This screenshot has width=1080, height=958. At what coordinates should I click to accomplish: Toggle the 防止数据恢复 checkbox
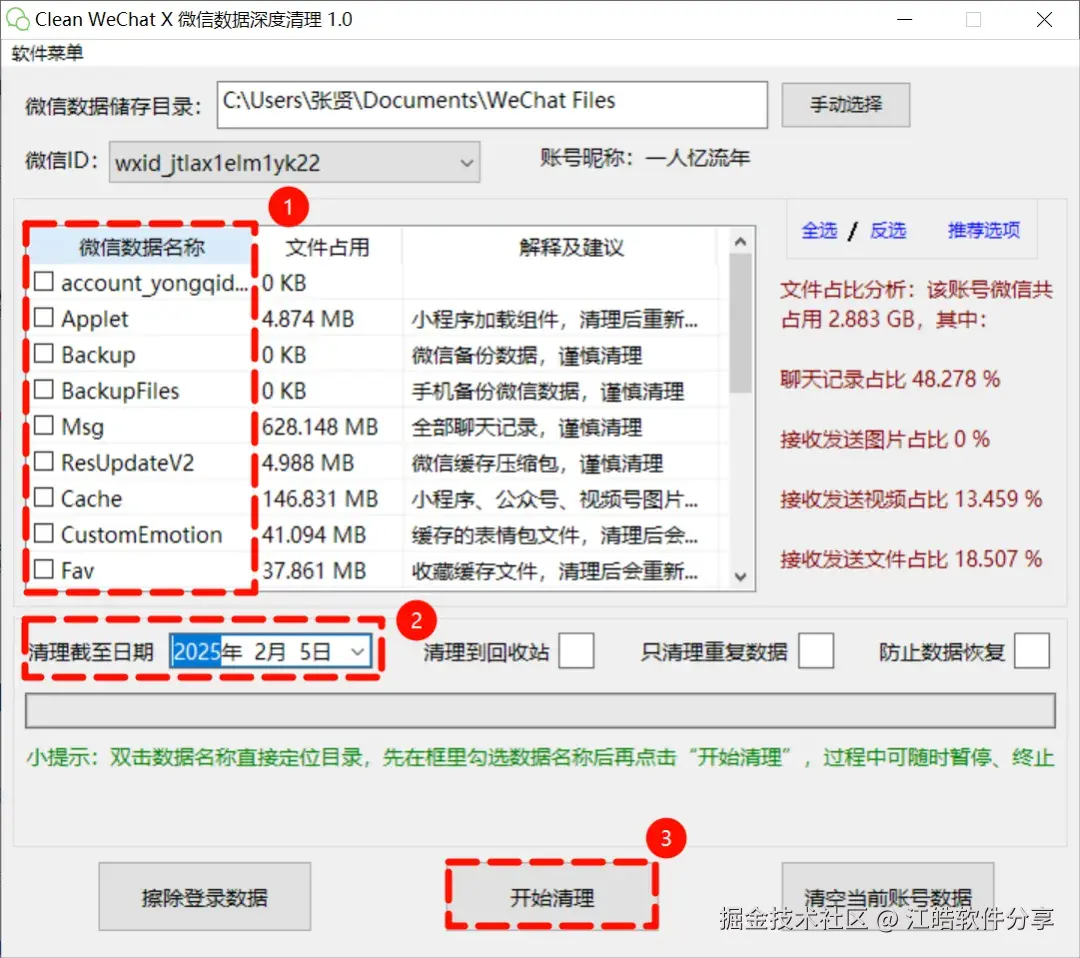(1032, 651)
